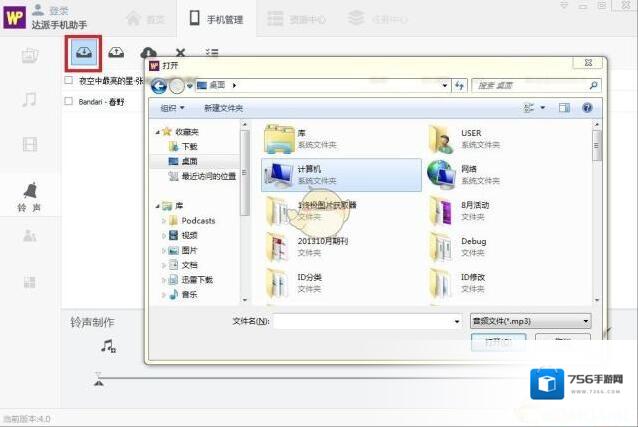The image size is (638, 427).
Task: Click the 新建文件夹 new folder button
Action: click(224, 108)
